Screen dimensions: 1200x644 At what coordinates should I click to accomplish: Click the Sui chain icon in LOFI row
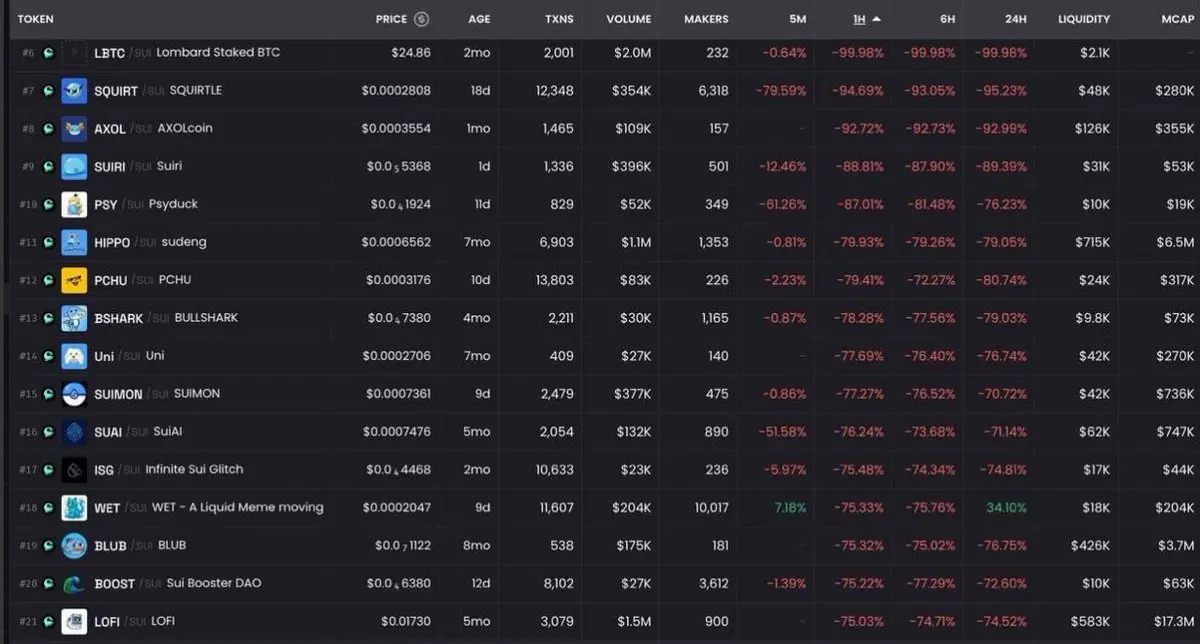point(48,622)
